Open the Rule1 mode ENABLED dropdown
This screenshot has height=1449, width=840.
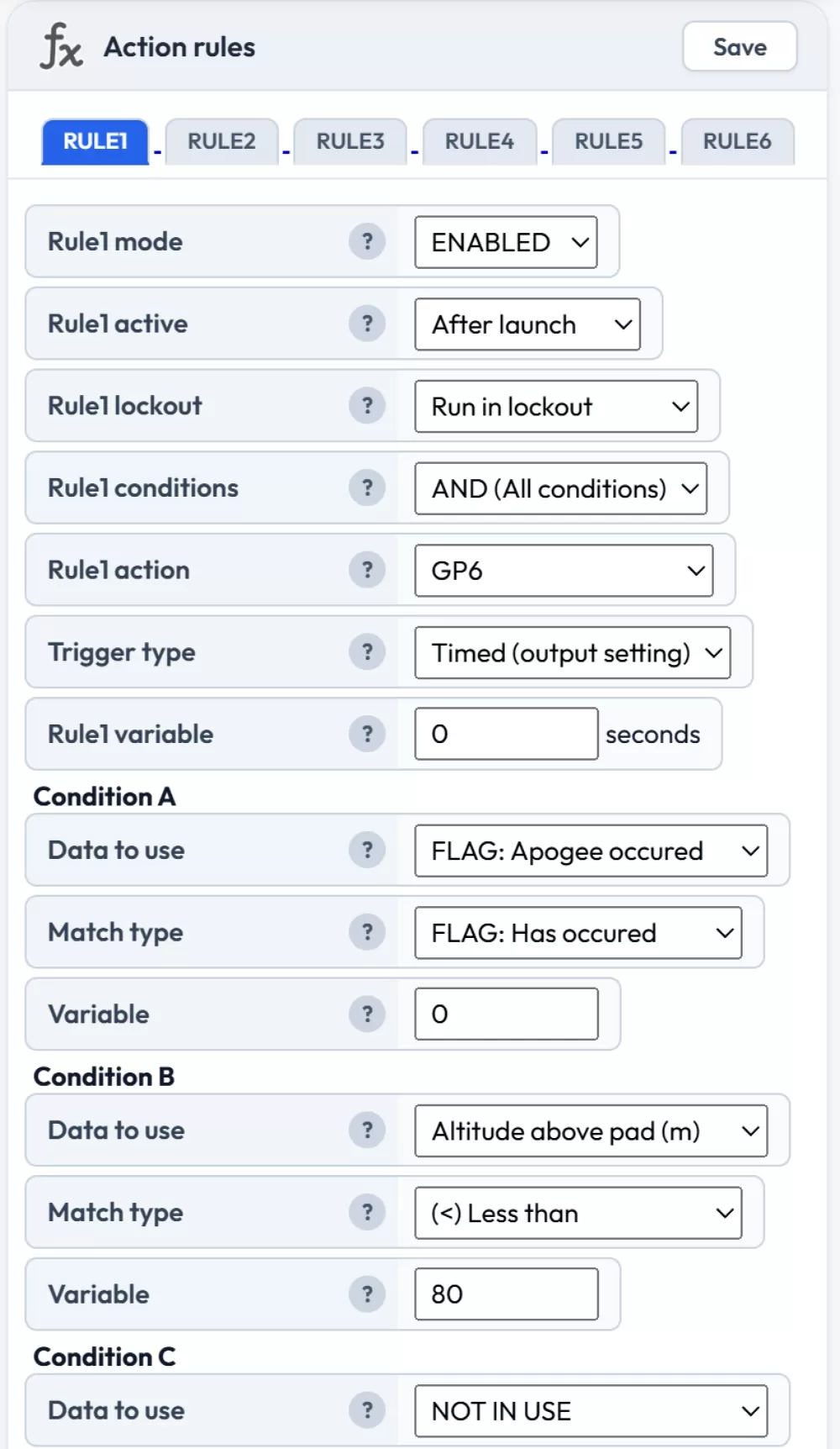506,243
